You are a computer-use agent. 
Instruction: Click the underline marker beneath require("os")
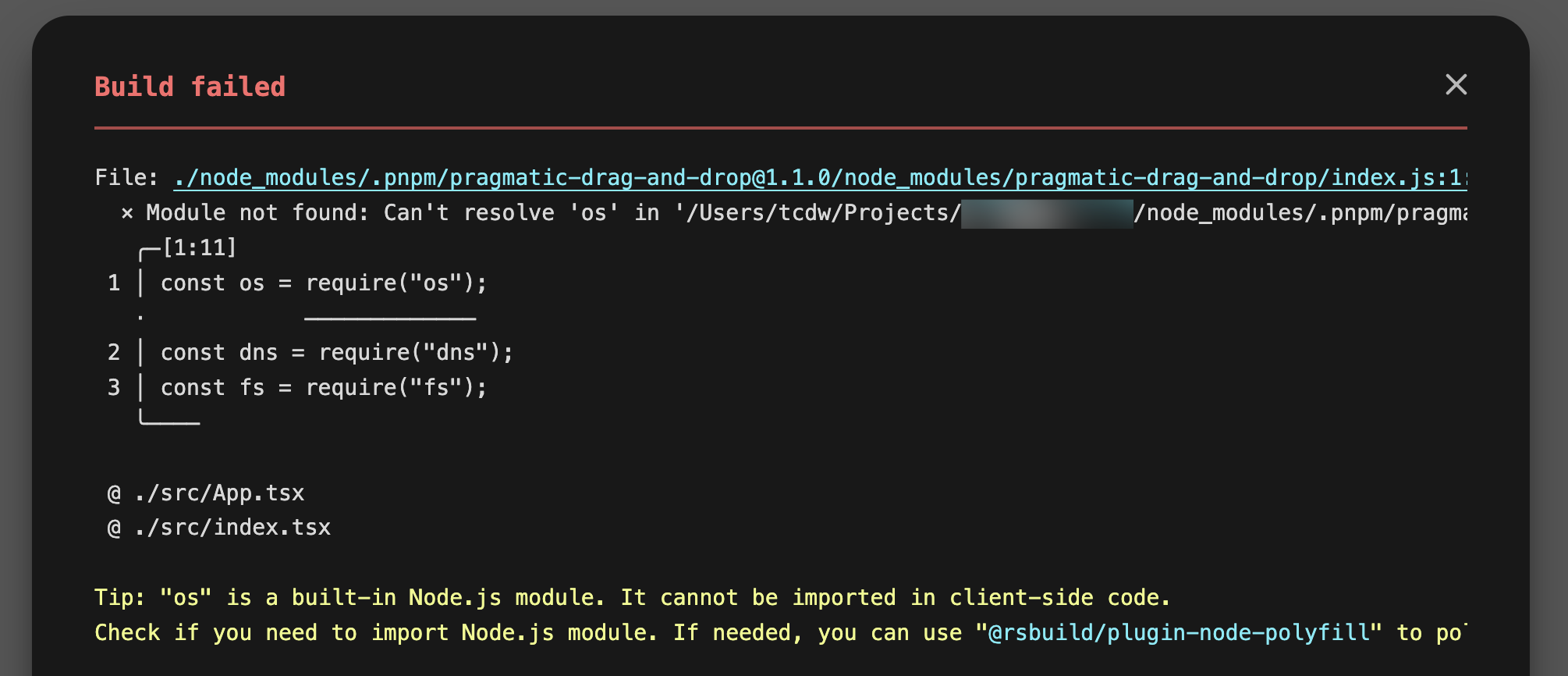(x=390, y=318)
